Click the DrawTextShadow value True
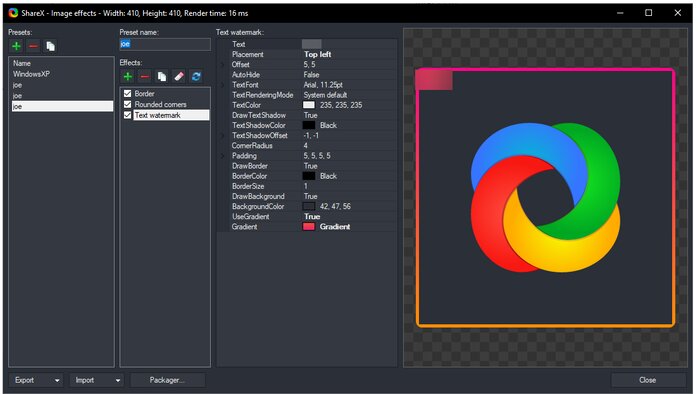The height and width of the screenshot is (394, 700). [x=311, y=115]
